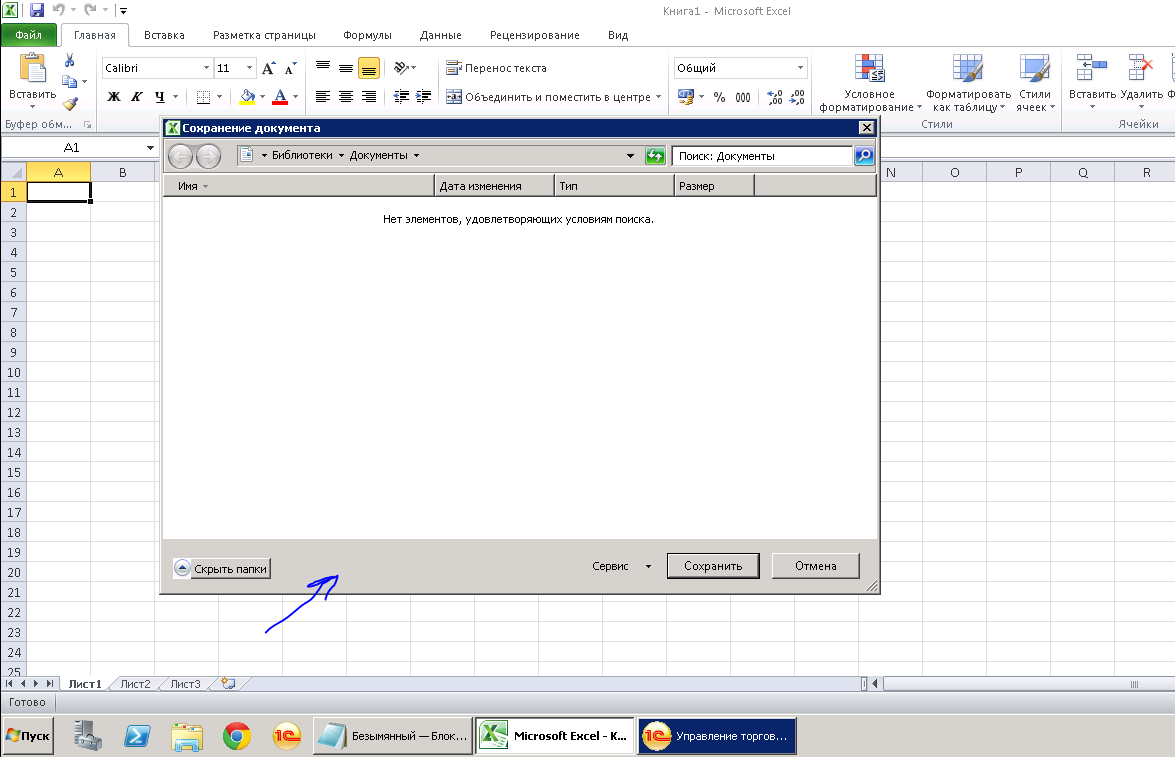
Task: Open font size 11 dropdown
Action: [250, 68]
